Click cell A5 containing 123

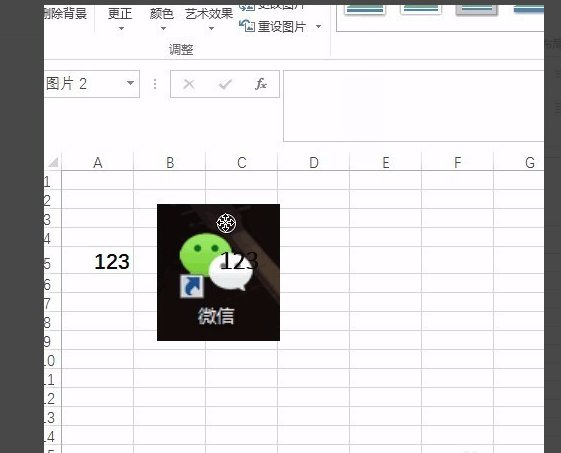98,260
